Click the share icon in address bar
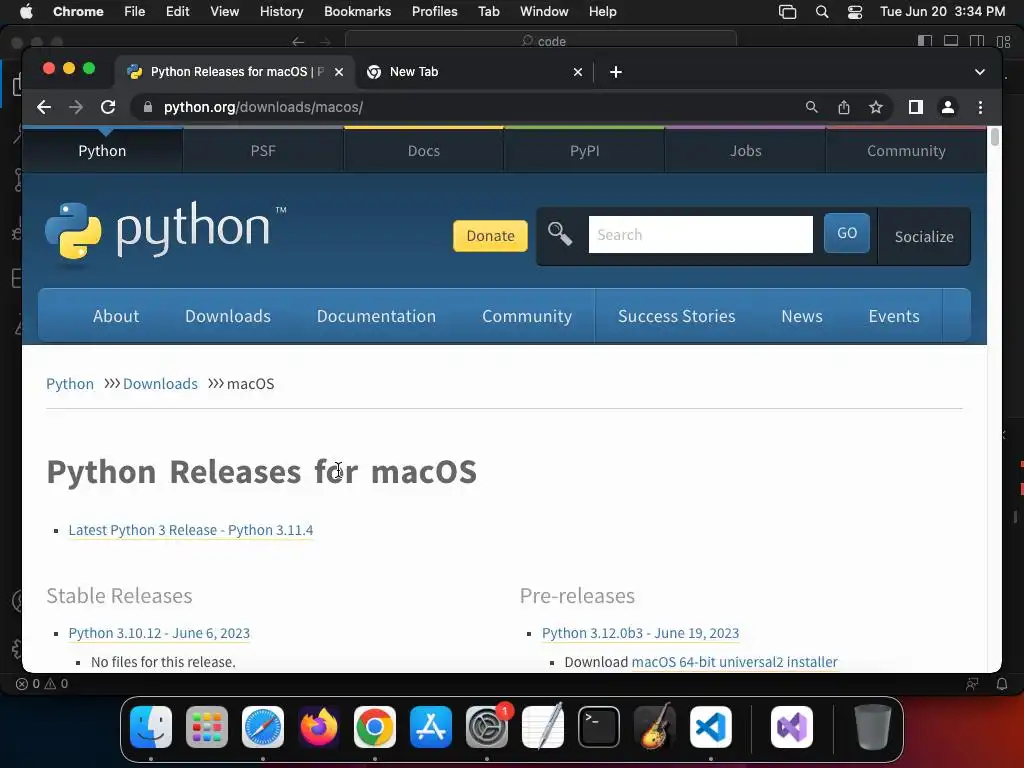Screen dimensions: 1024x768 point(844,107)
